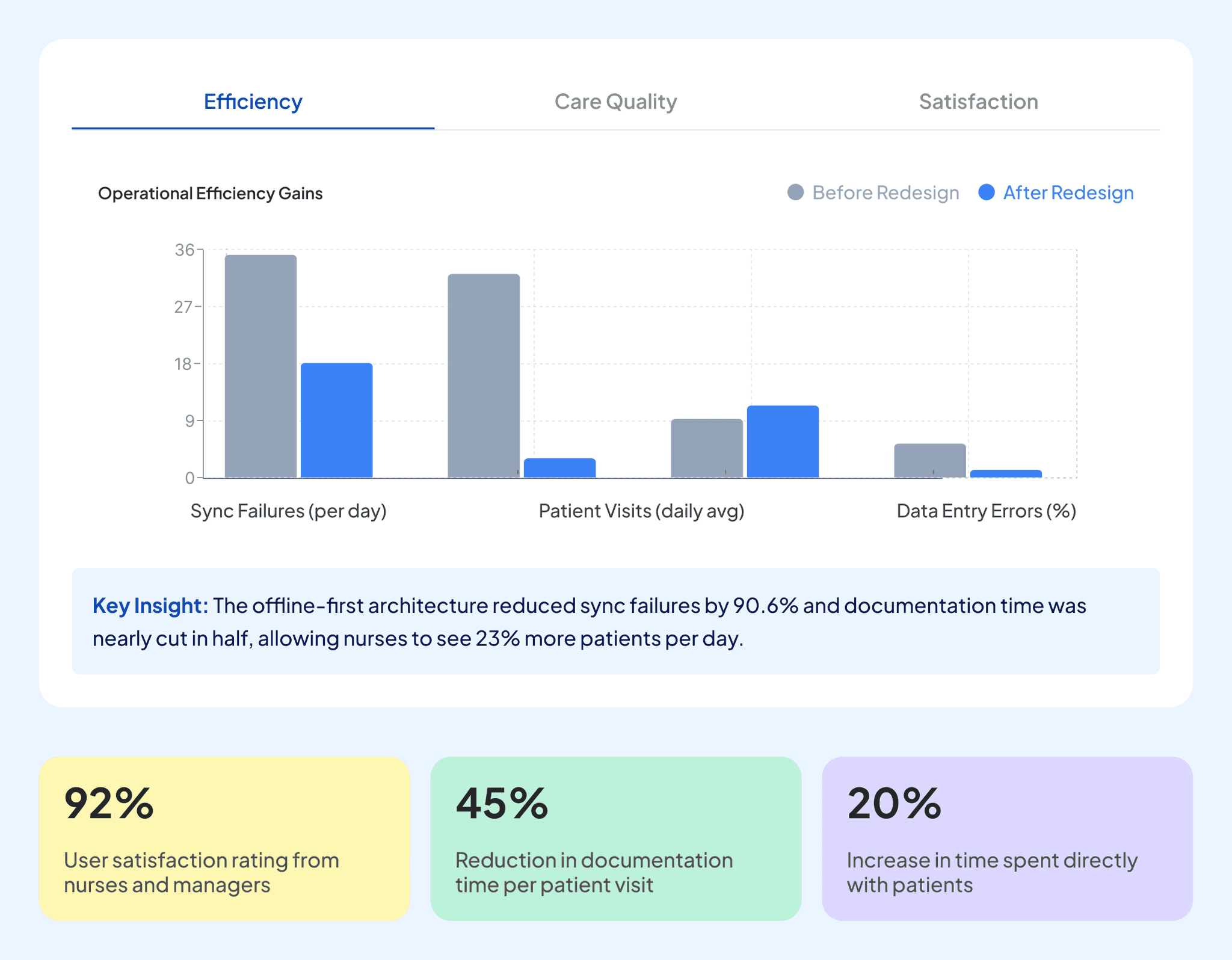
Task: Select the short blue second-group after bar
Action: tap(559, 468)
